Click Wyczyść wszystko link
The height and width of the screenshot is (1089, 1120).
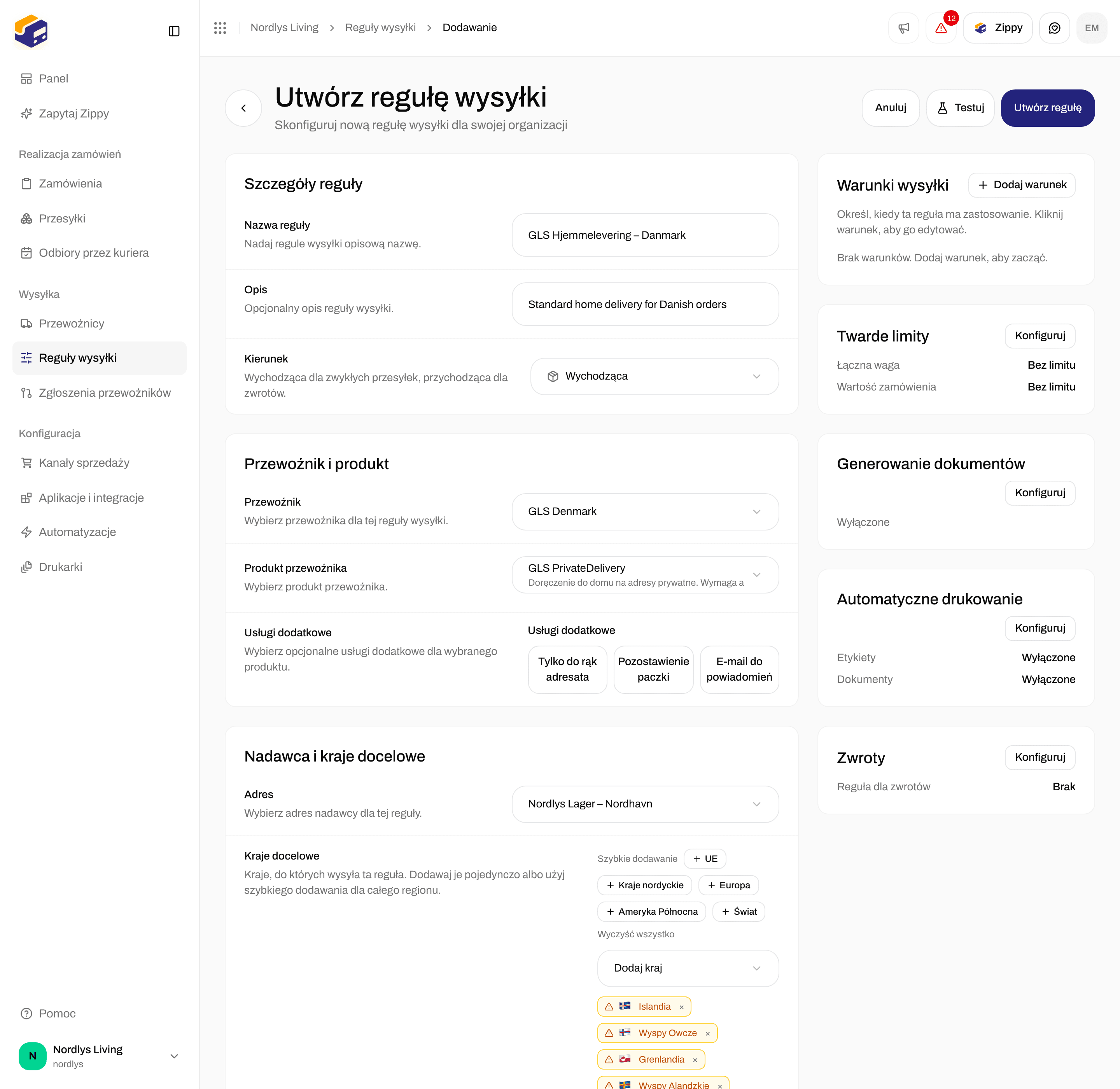coord(635,935)
